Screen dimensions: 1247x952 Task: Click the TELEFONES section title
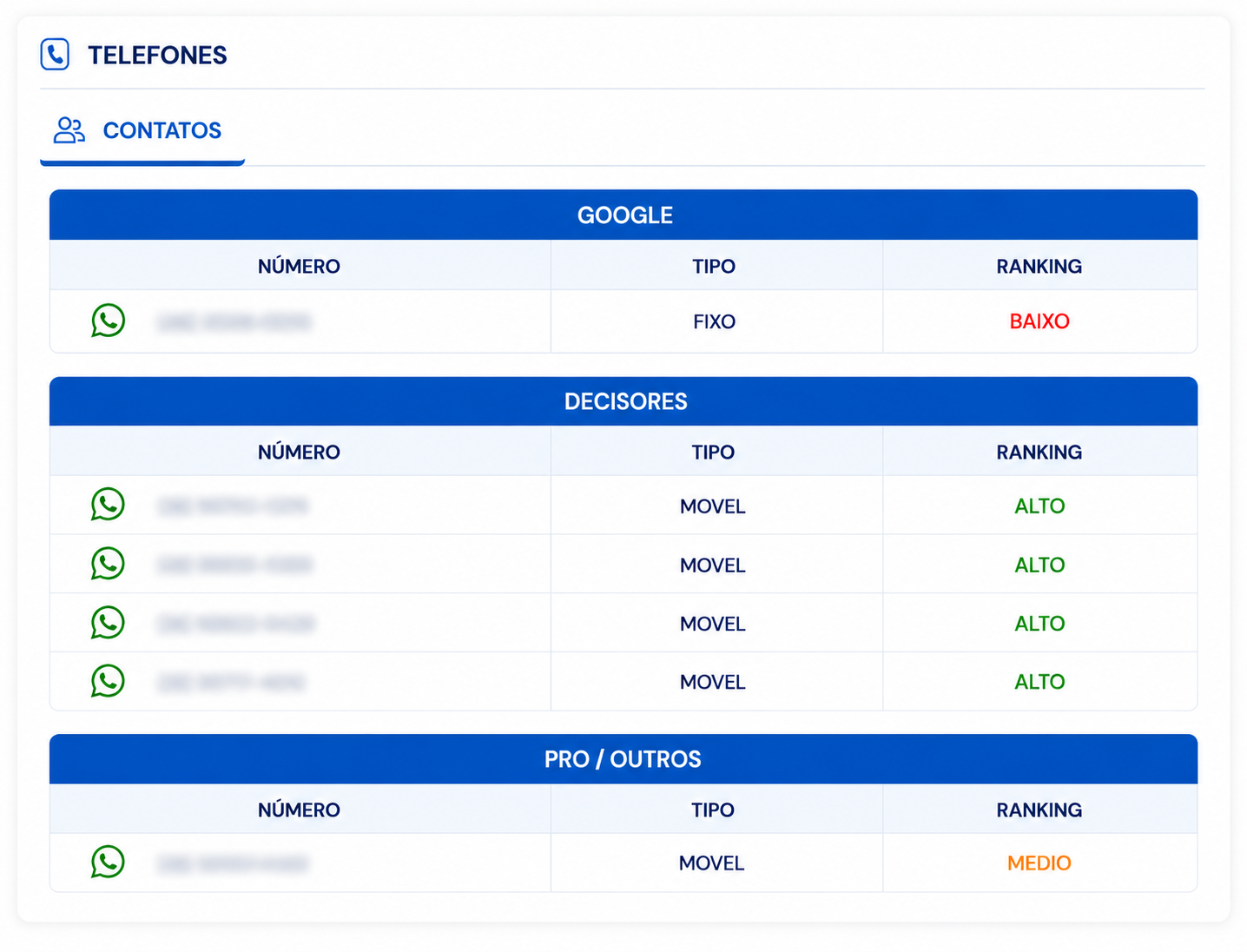coord(157,55)
